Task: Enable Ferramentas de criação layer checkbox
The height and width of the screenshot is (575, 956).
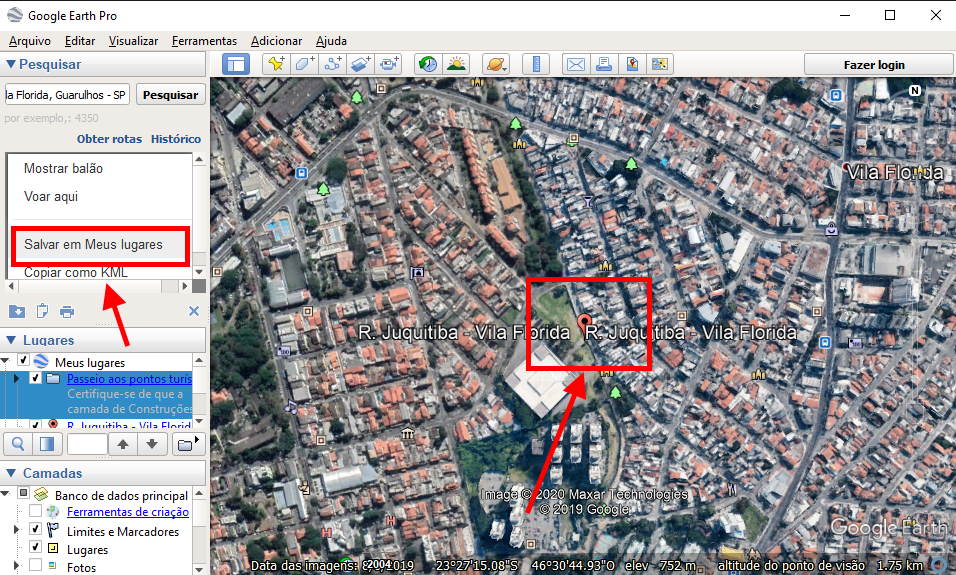Action: pyautogui.click(x=35, y=511)
